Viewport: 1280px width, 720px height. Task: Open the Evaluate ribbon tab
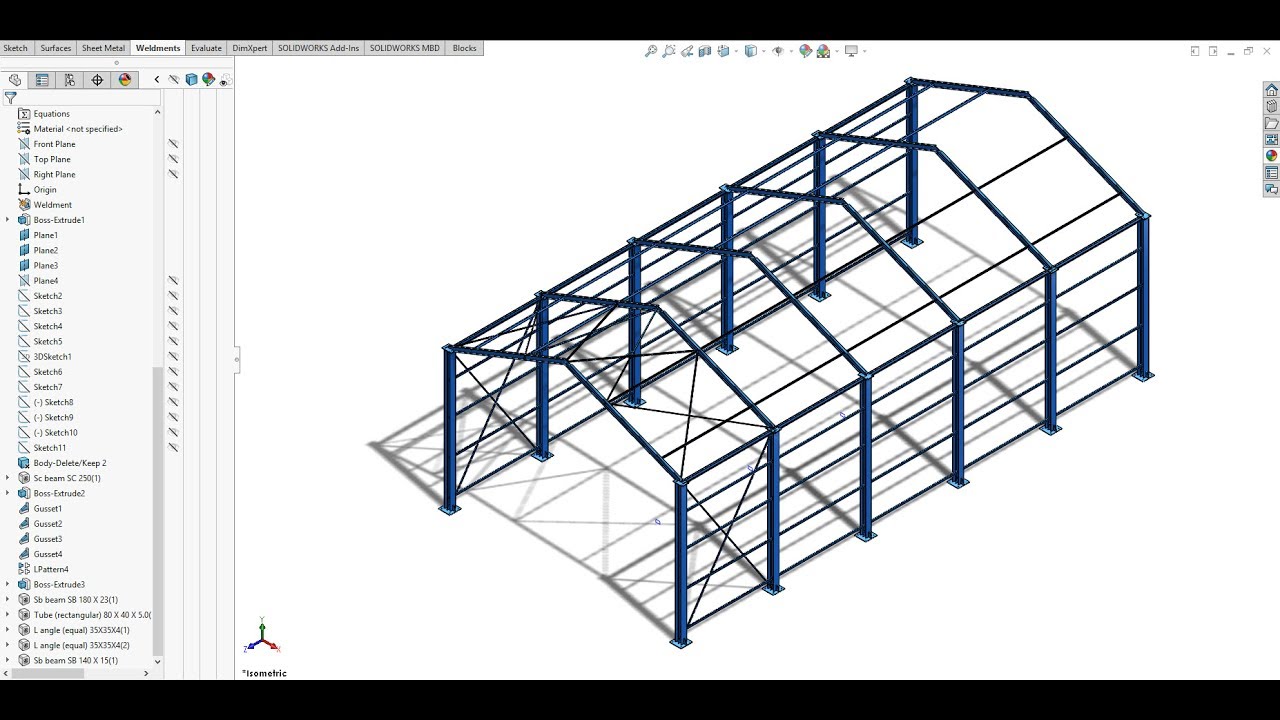206,47
